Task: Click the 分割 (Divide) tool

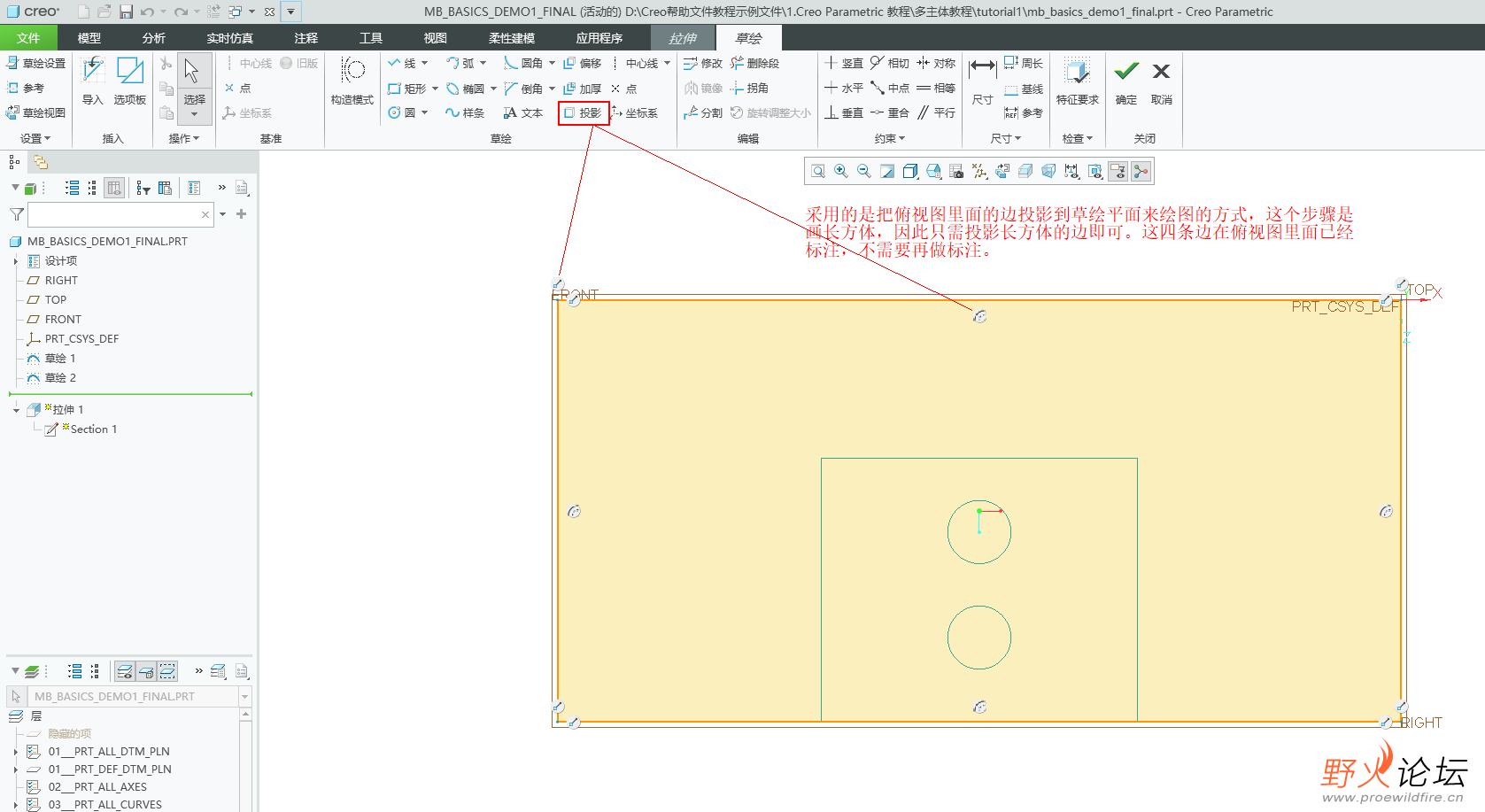Action: pos(703,112)
